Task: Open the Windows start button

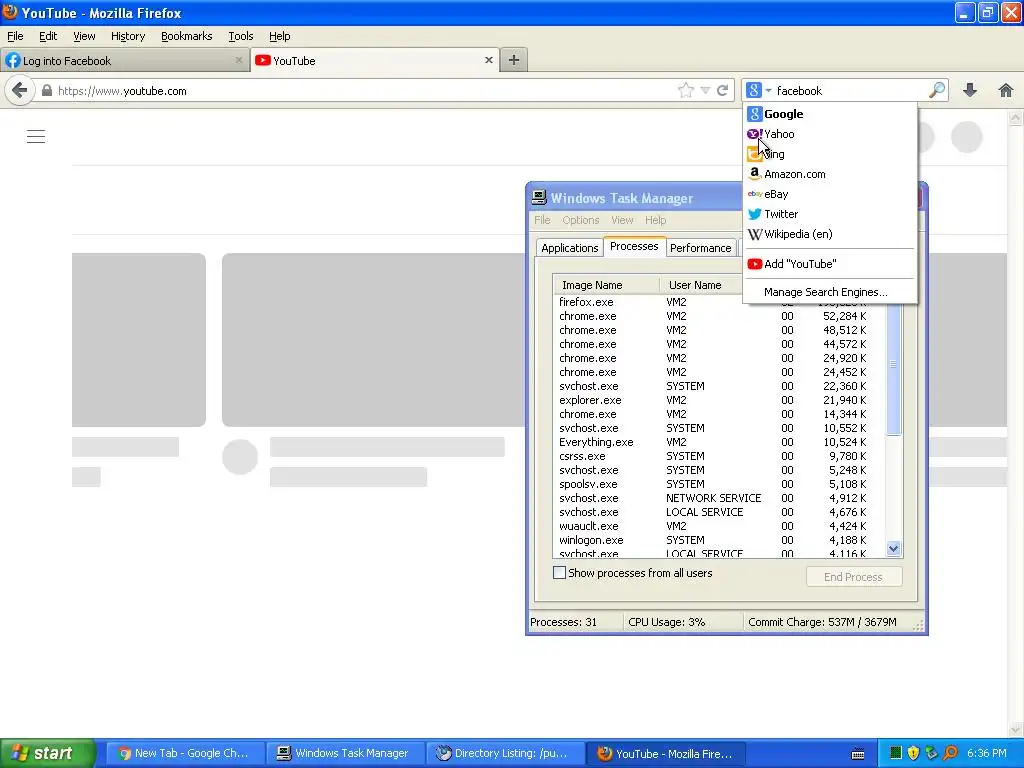Action: tap(46, 753)
